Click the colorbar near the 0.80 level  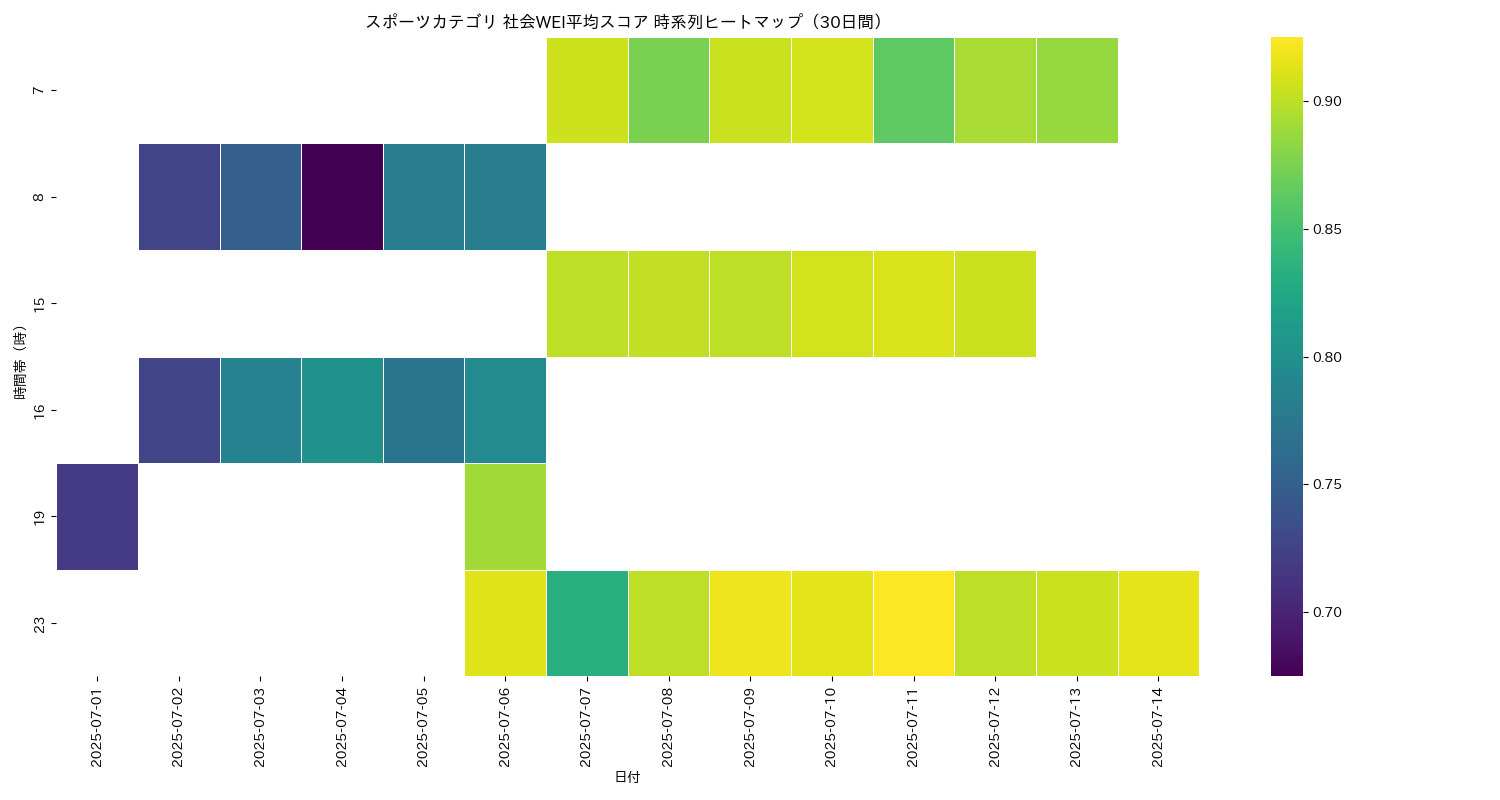[1287, 357]
